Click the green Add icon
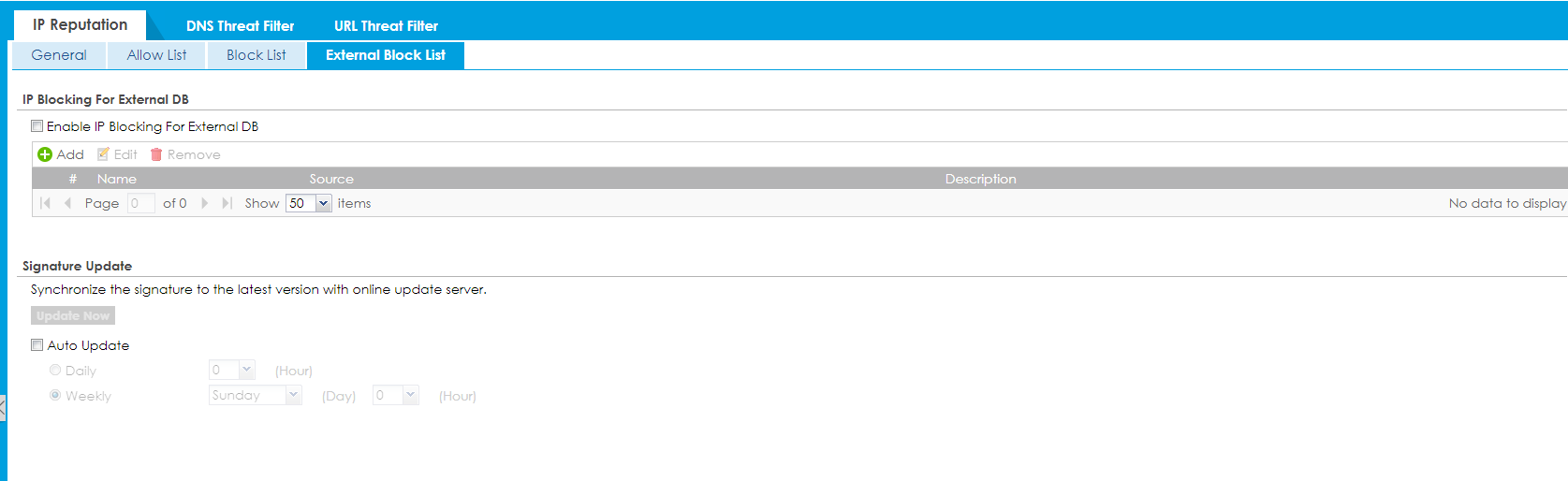 coord(44,154)
